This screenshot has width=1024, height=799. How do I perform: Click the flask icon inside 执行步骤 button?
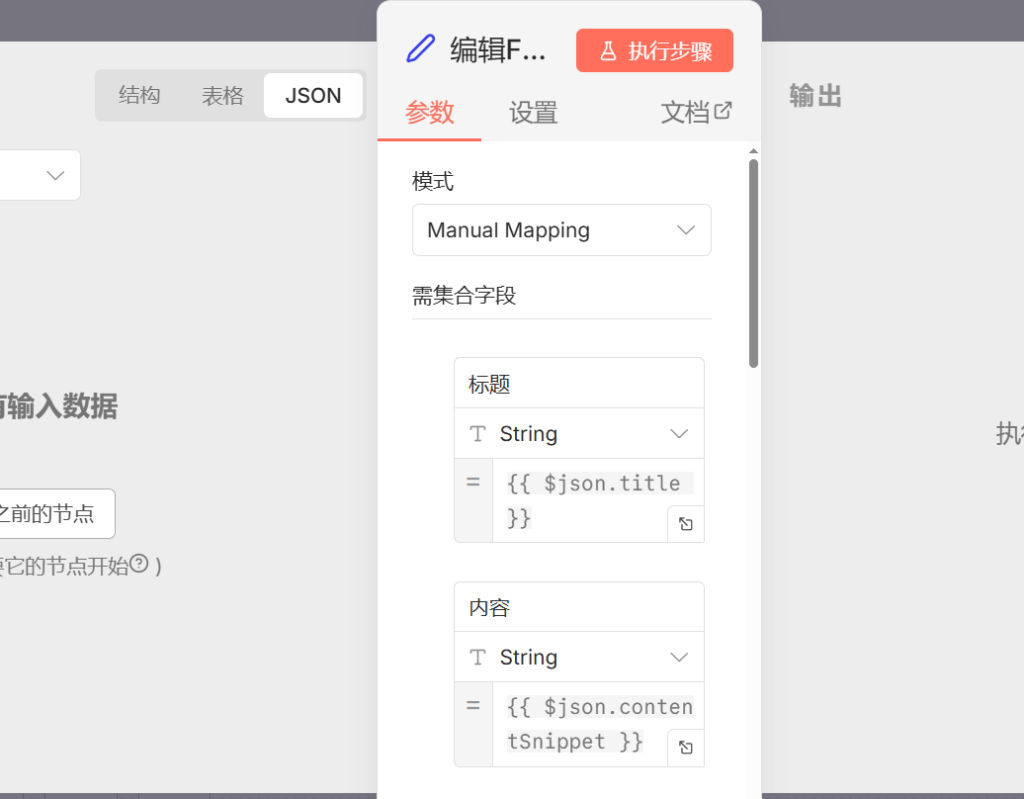point(611,51)
